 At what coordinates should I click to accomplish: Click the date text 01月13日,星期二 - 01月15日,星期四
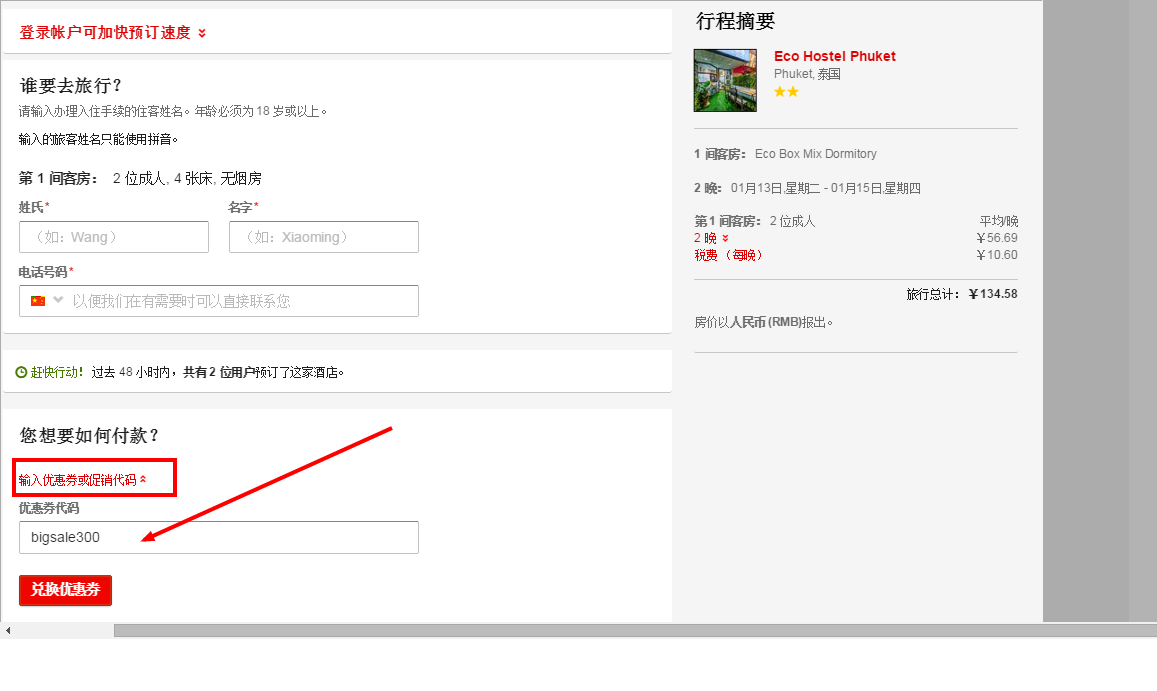826,188
